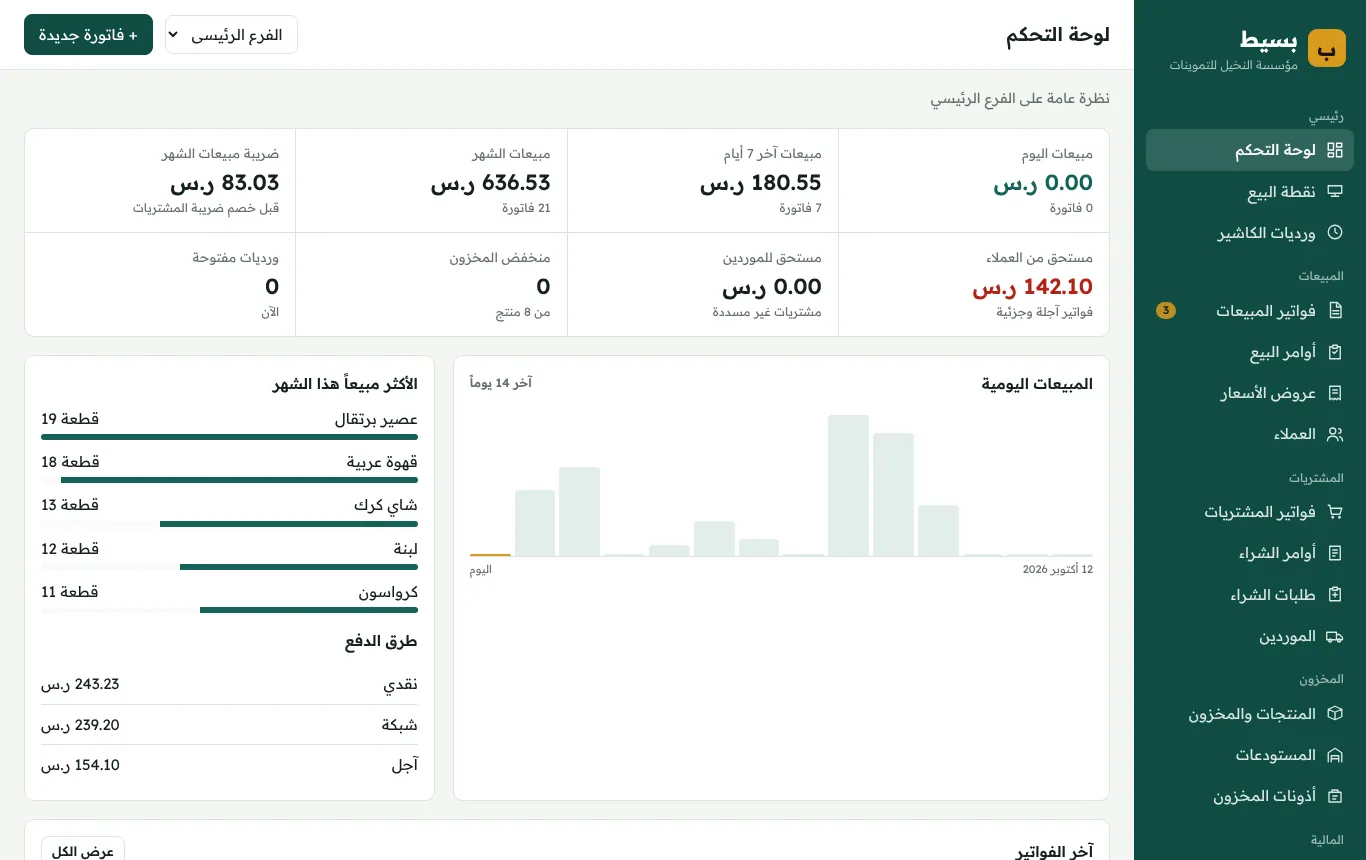Click the yellow ب logo of بسيط

(1327, 48)
